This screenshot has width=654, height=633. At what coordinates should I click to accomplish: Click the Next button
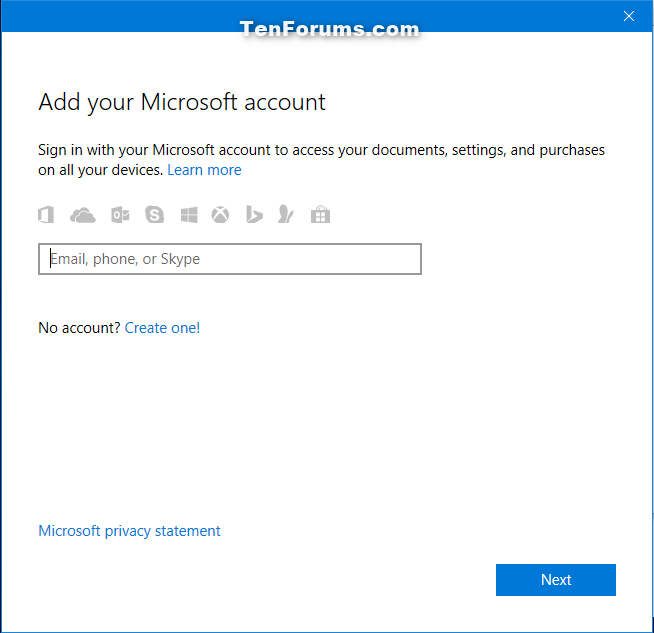tap(556, 580)
